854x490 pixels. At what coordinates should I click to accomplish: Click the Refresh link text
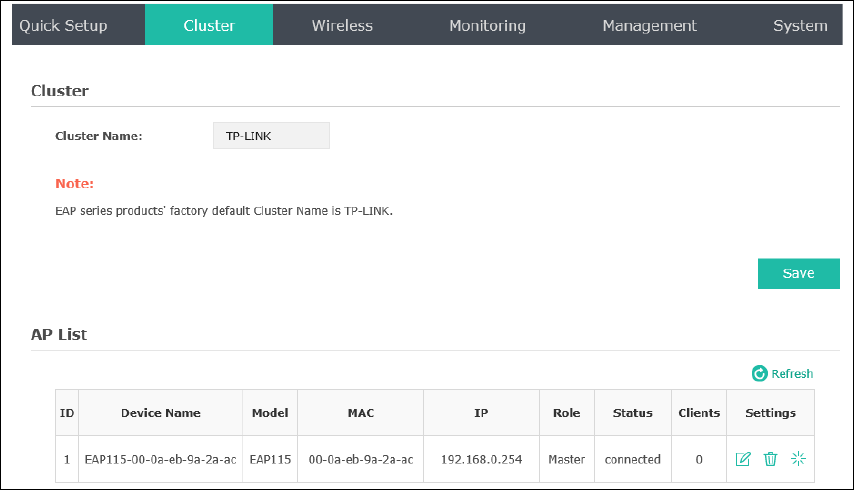(792, 373)
